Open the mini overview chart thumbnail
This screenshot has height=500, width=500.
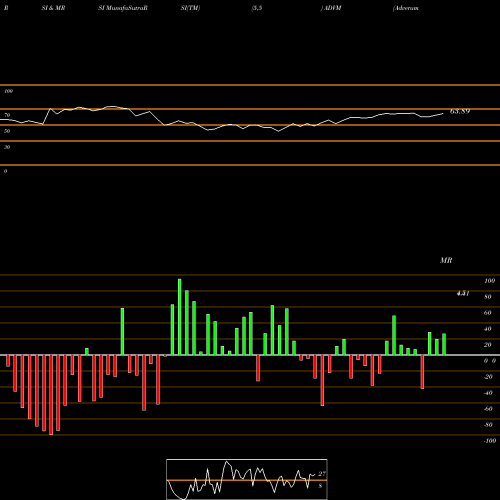coord(247,479)
